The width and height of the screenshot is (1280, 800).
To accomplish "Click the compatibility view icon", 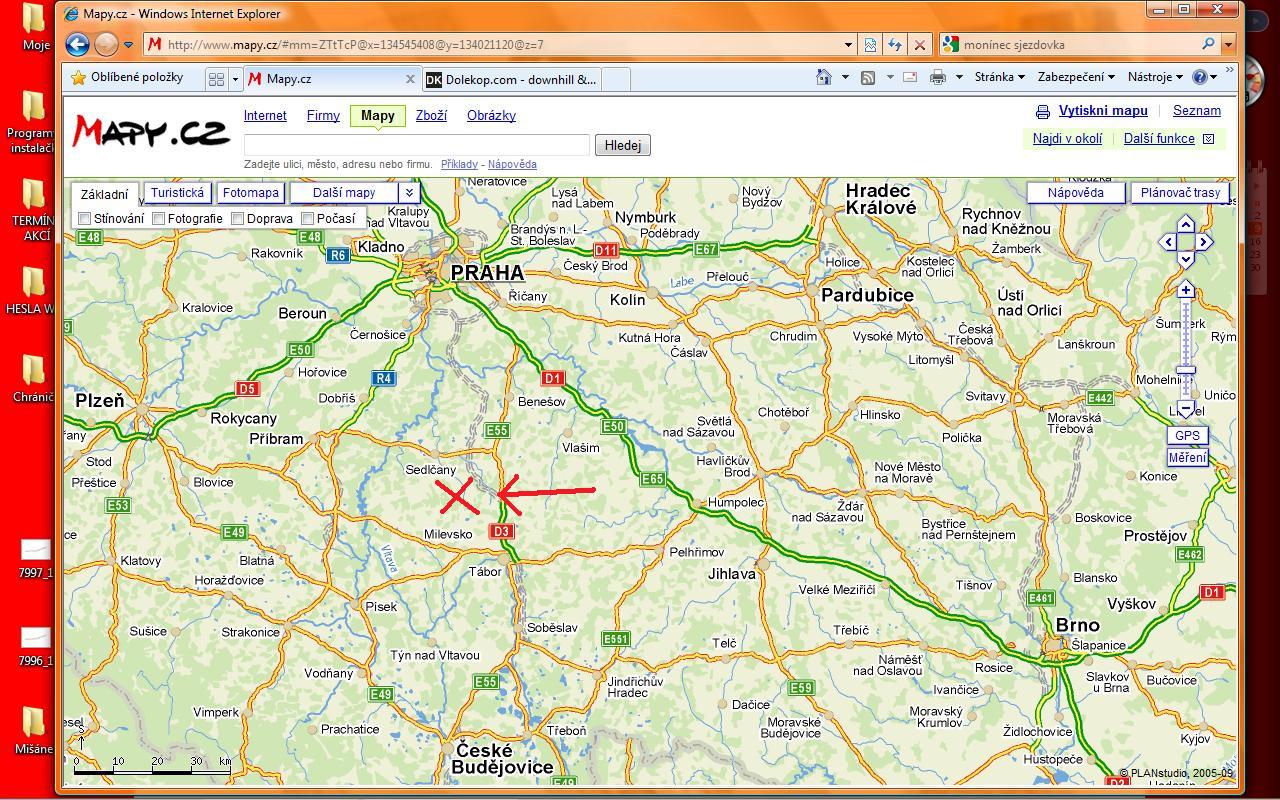I will tap(870, 44).
